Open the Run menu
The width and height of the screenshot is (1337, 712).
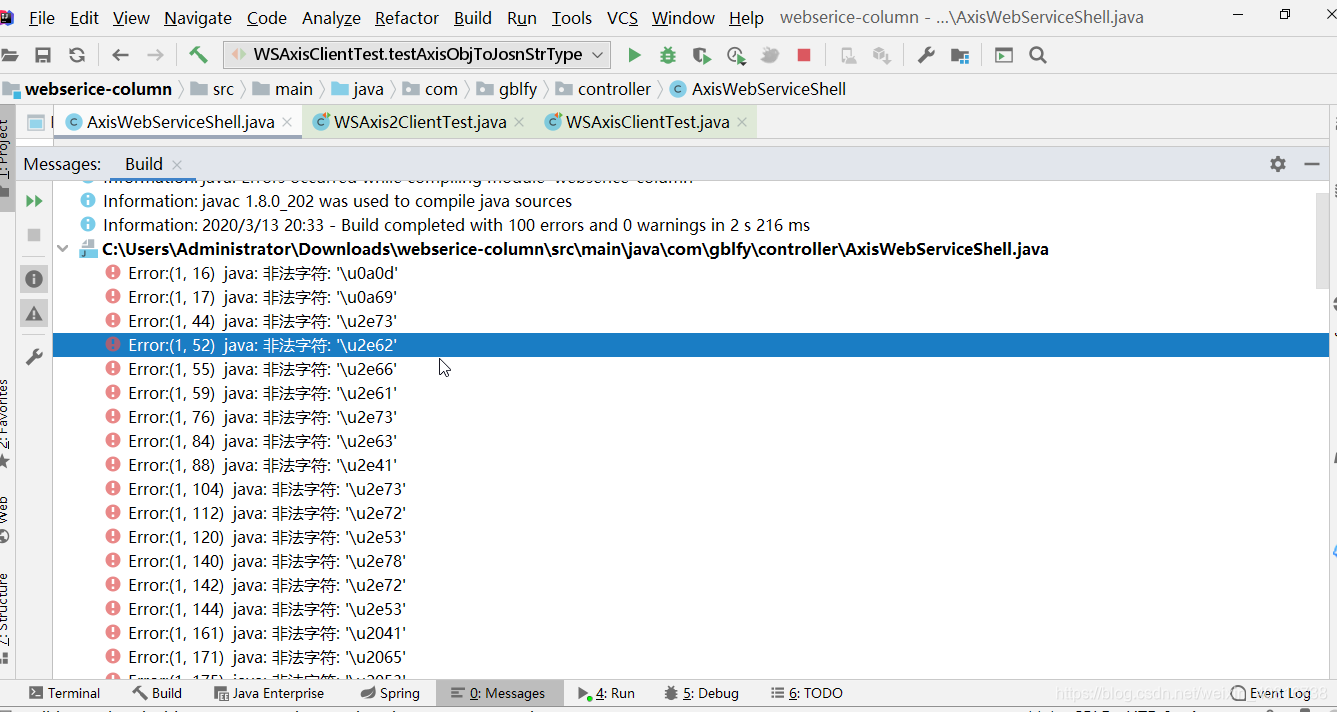(522, 18)
